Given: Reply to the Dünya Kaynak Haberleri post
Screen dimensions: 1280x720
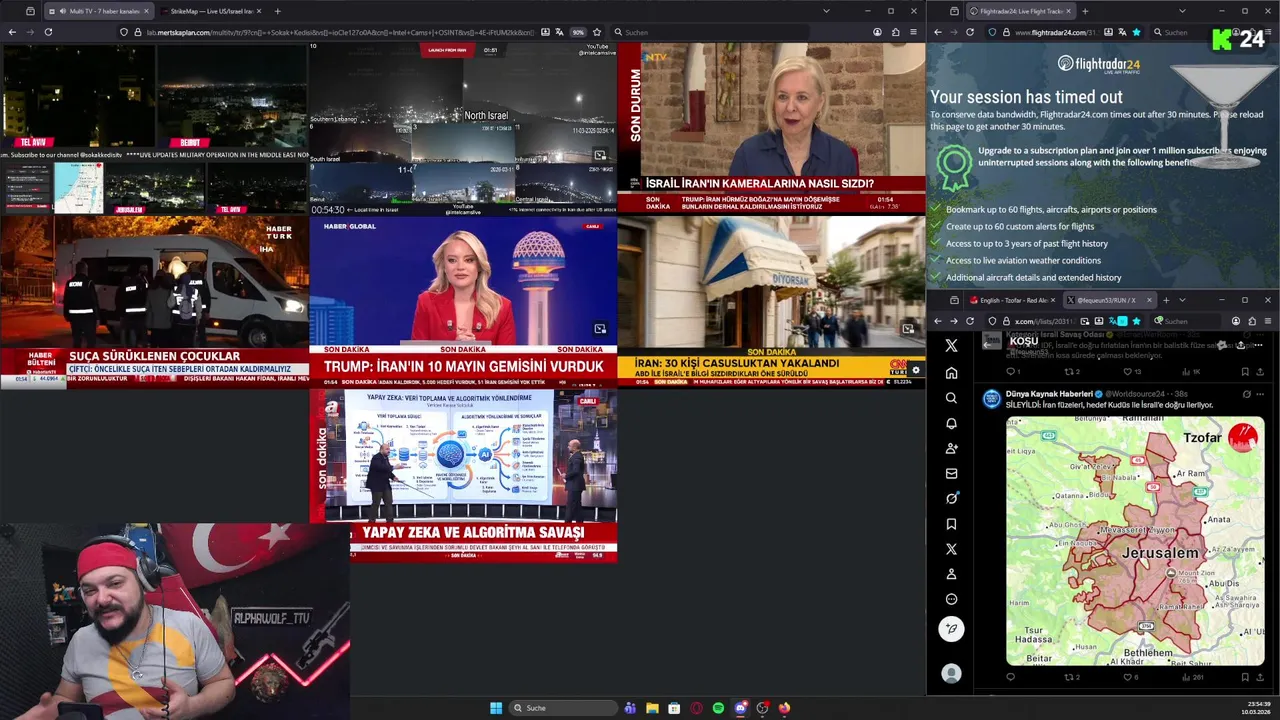Looking at the screenshot, I should point(1010,677).
